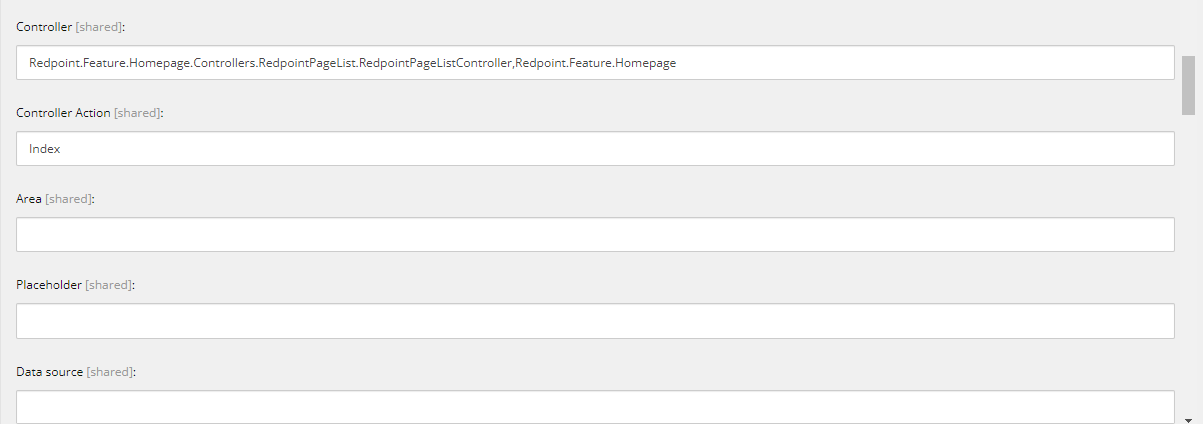
Task: Click the [shared] tag next to Area
Action: pyautogui.click(x=68, y=199)
